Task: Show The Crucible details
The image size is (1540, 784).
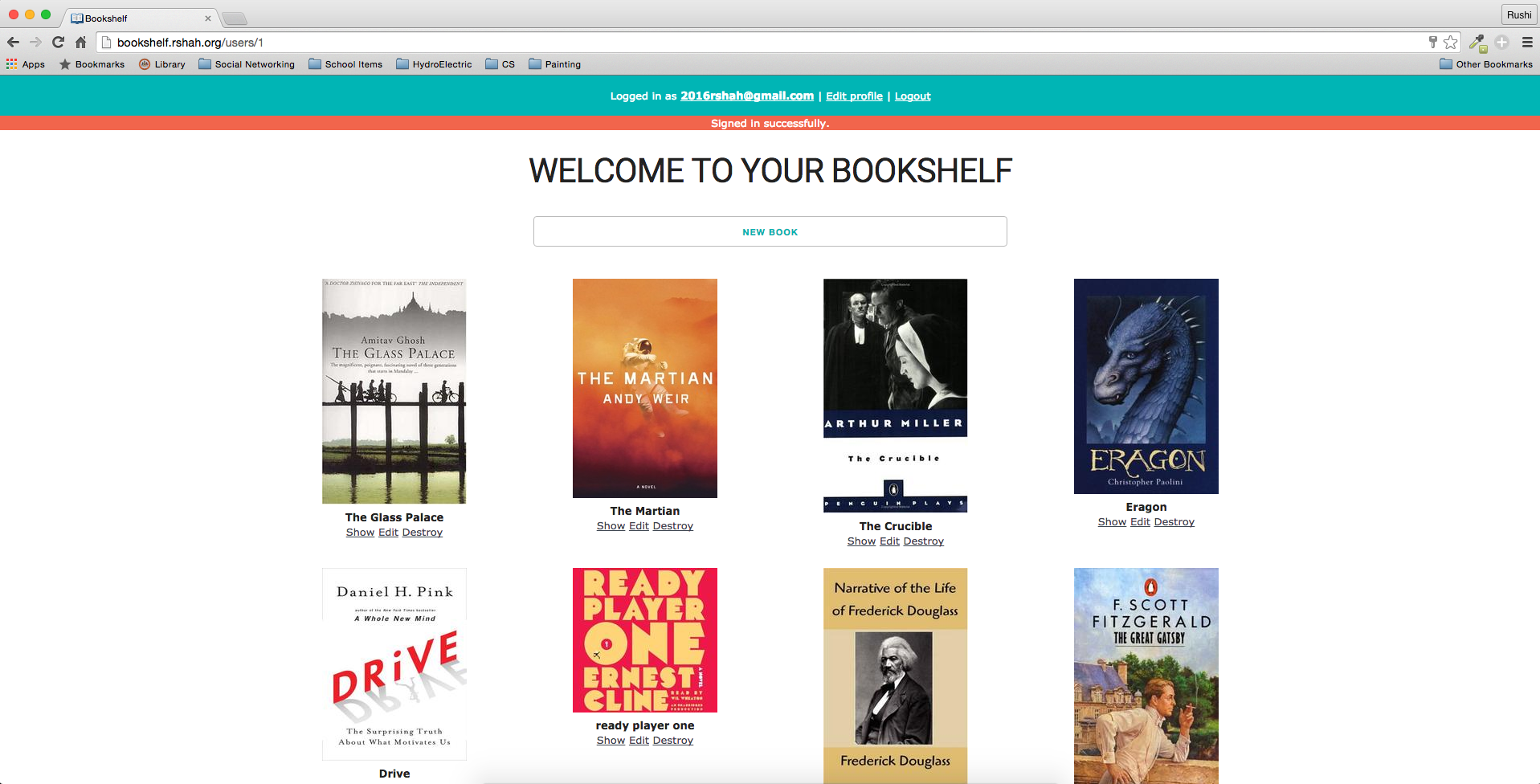Action: point(861,541)
